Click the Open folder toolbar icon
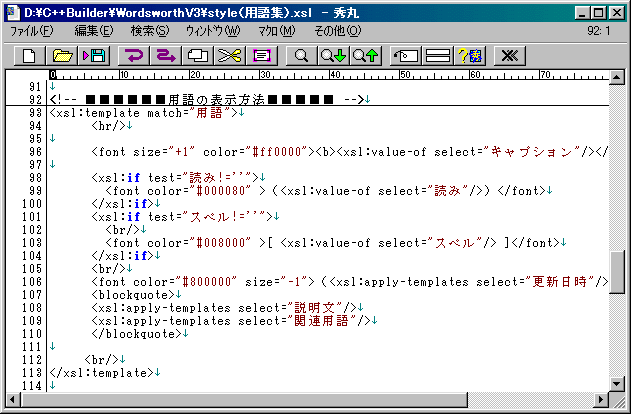The height and width of the screenshot is (414, 631). pos(62,55)
